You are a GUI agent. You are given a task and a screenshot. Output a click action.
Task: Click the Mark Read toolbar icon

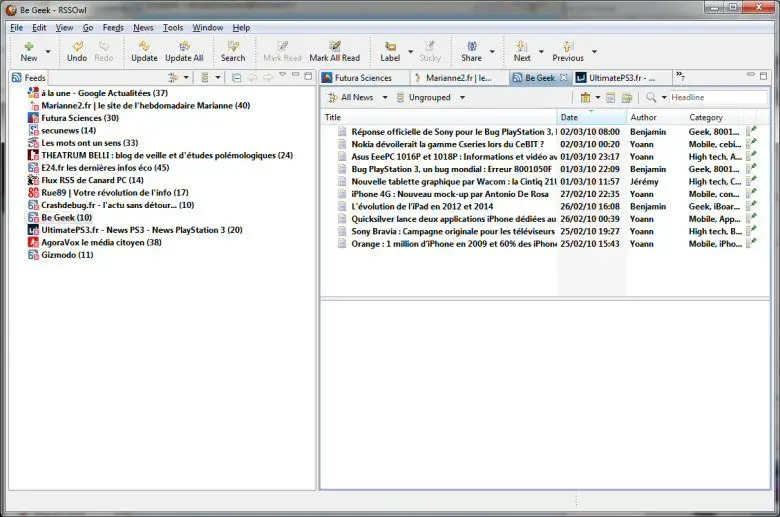point(282,51)
